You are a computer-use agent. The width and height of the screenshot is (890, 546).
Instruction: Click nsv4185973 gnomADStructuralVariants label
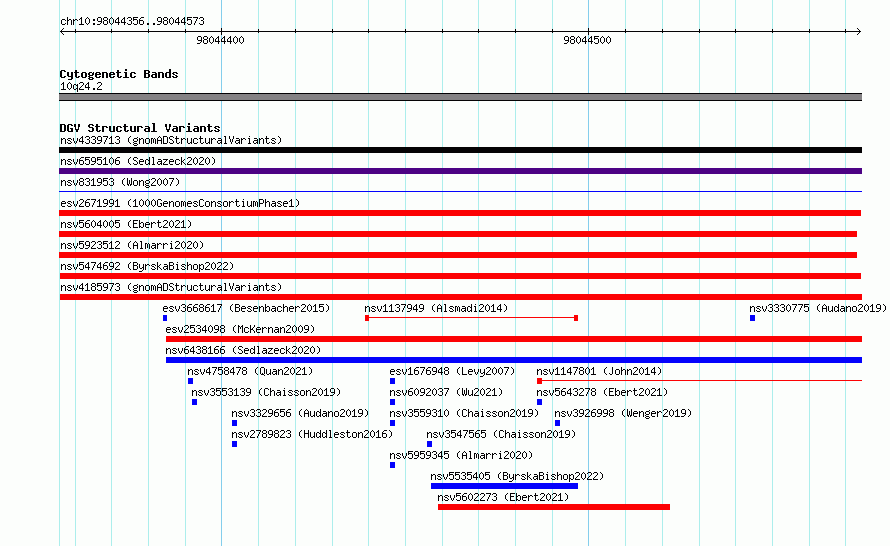171,287
